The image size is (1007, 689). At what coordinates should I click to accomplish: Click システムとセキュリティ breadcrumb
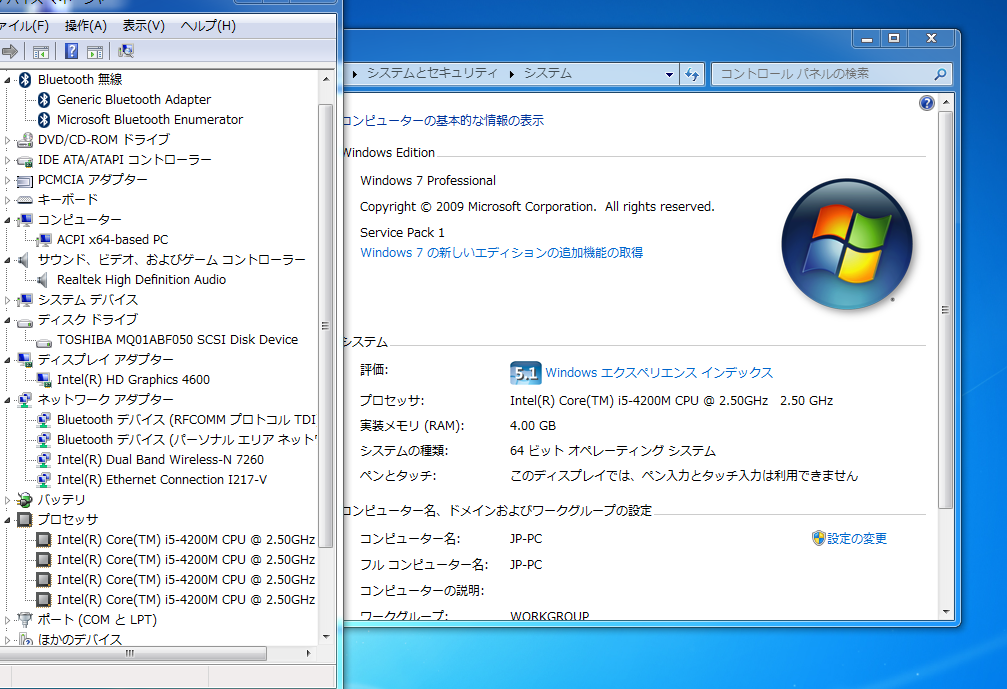point(432,73)
